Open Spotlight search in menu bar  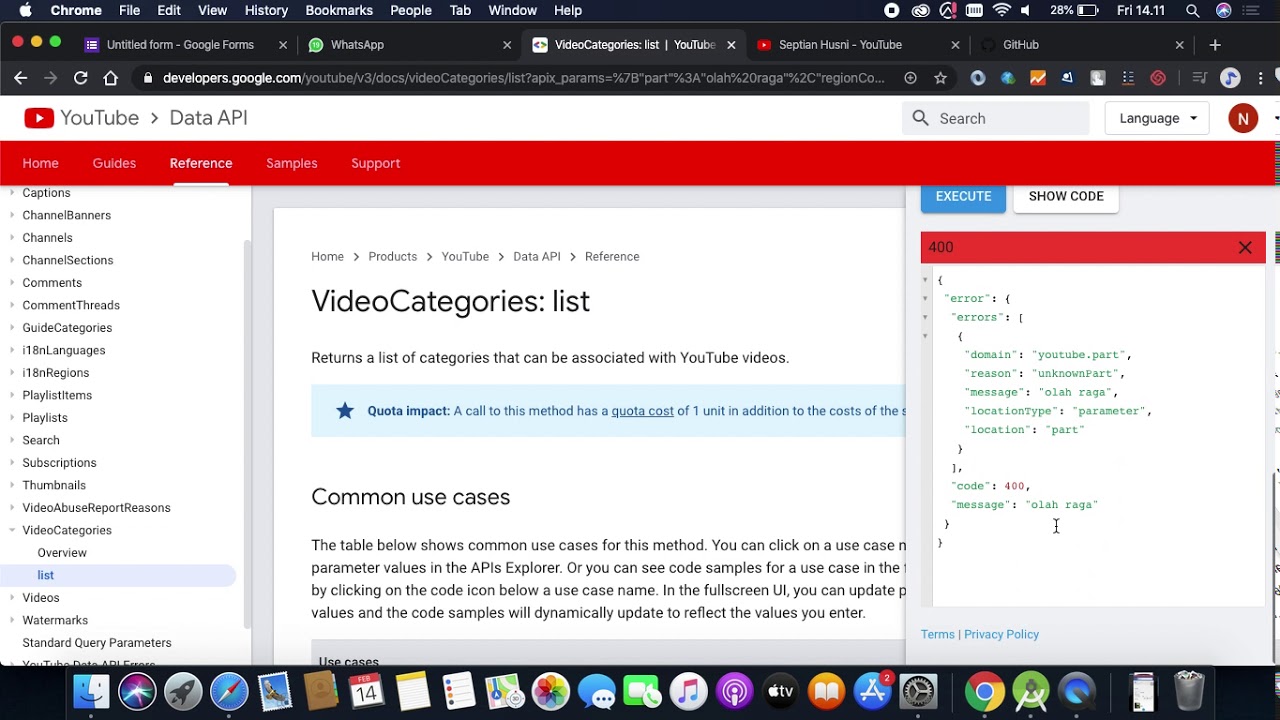click(1192, 11)
